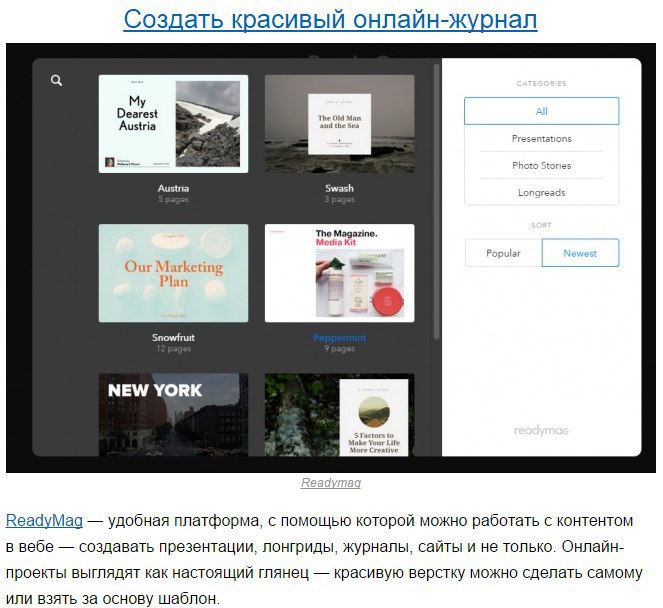Click the Swash template title

point(340,189)
